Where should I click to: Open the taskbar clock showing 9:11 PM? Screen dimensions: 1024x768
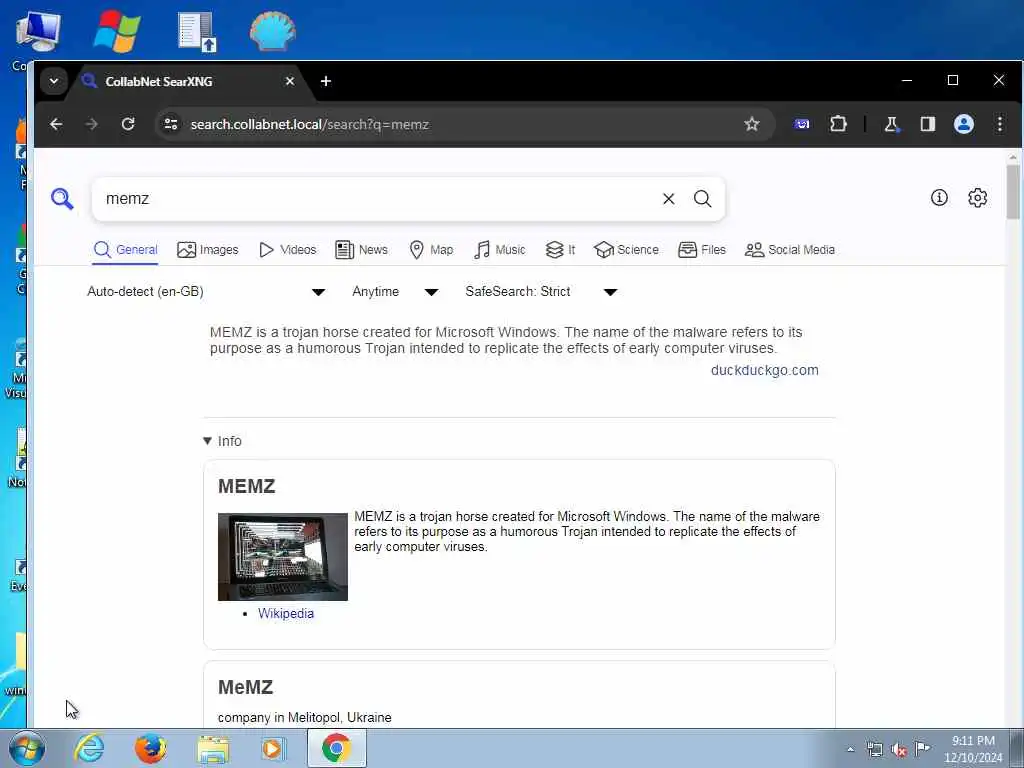coord(973,748)
